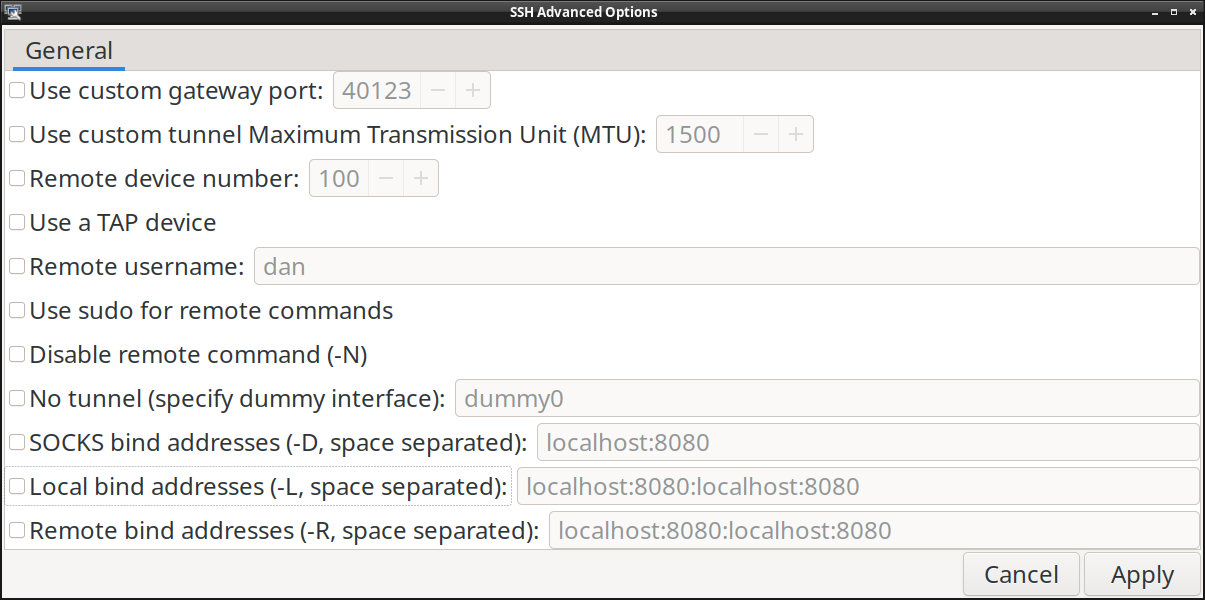1205x600 pixels.
Task: Increase the custom gateway port value
Action: [x=473, y=91]
